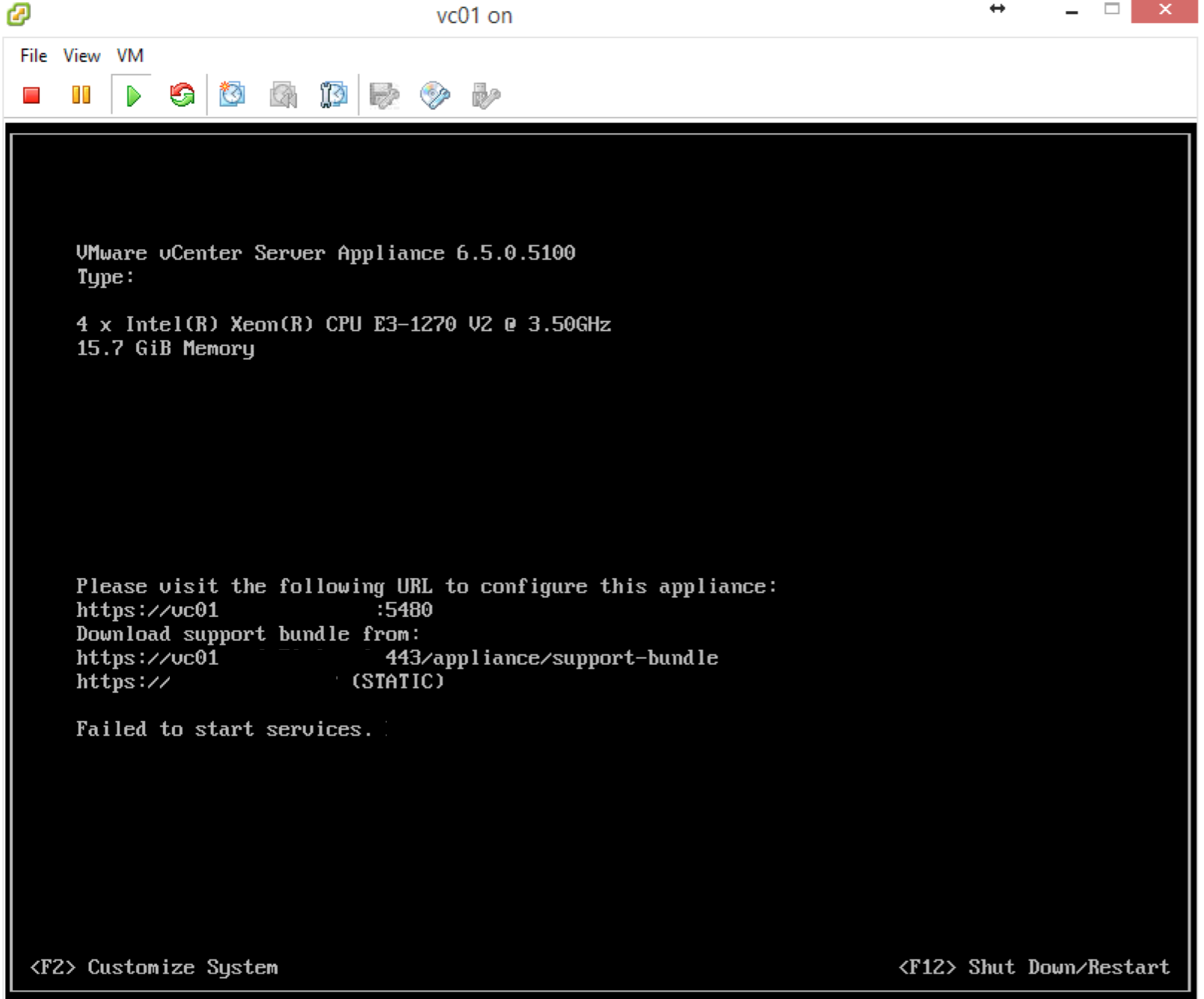Open the VM menu
Viewport: 1204px width, 999px height.
pos(130,56)
